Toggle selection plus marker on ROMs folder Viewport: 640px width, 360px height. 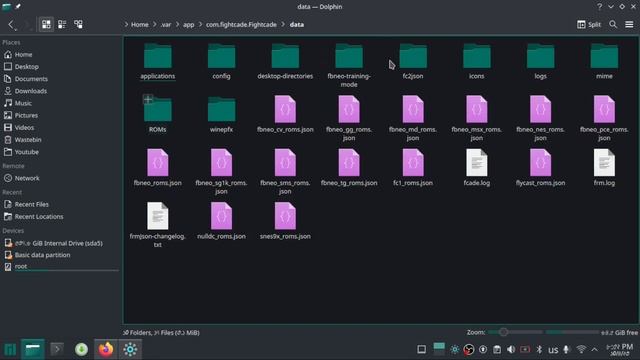148,99
